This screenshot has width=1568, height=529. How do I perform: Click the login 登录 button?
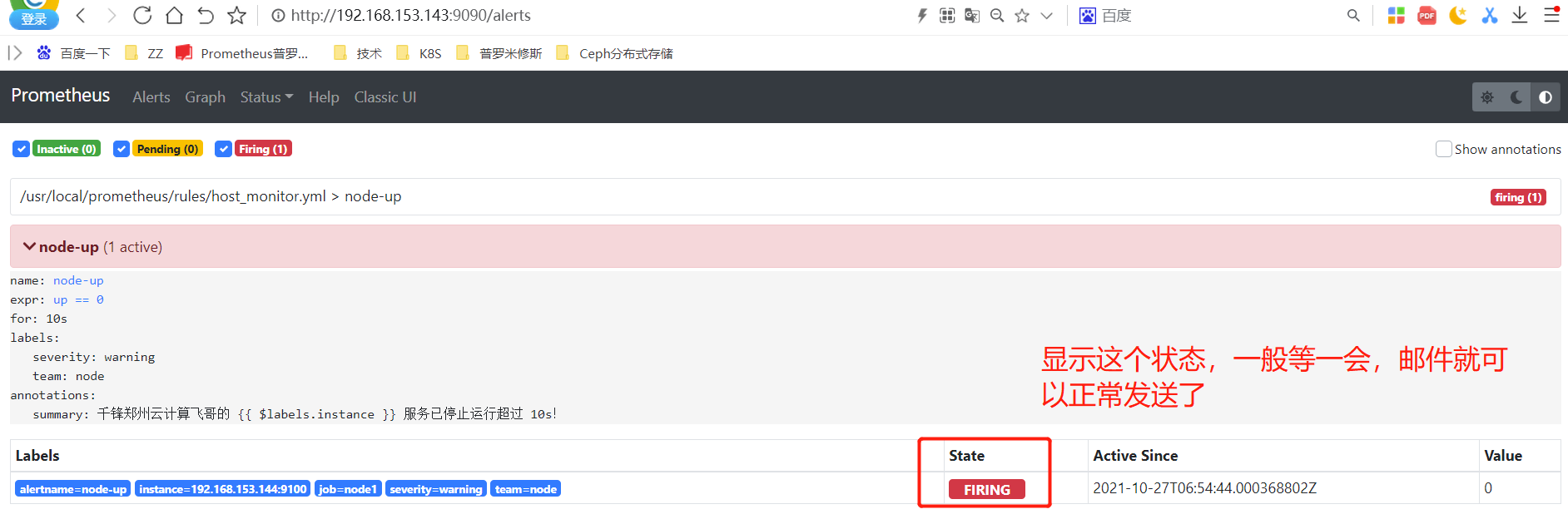click(x=34, y=18)
